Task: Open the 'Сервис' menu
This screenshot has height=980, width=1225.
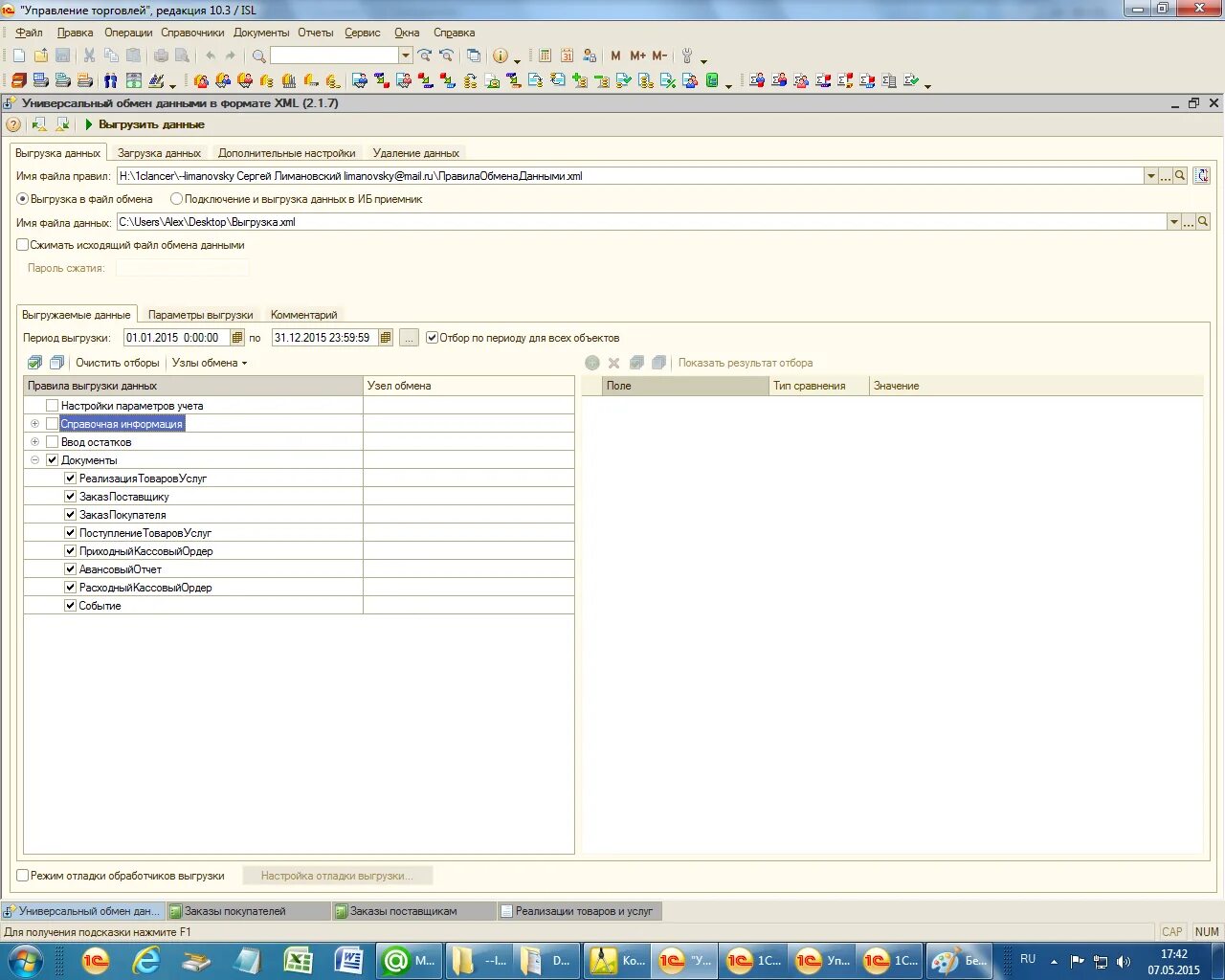Action: click(362, 33)
